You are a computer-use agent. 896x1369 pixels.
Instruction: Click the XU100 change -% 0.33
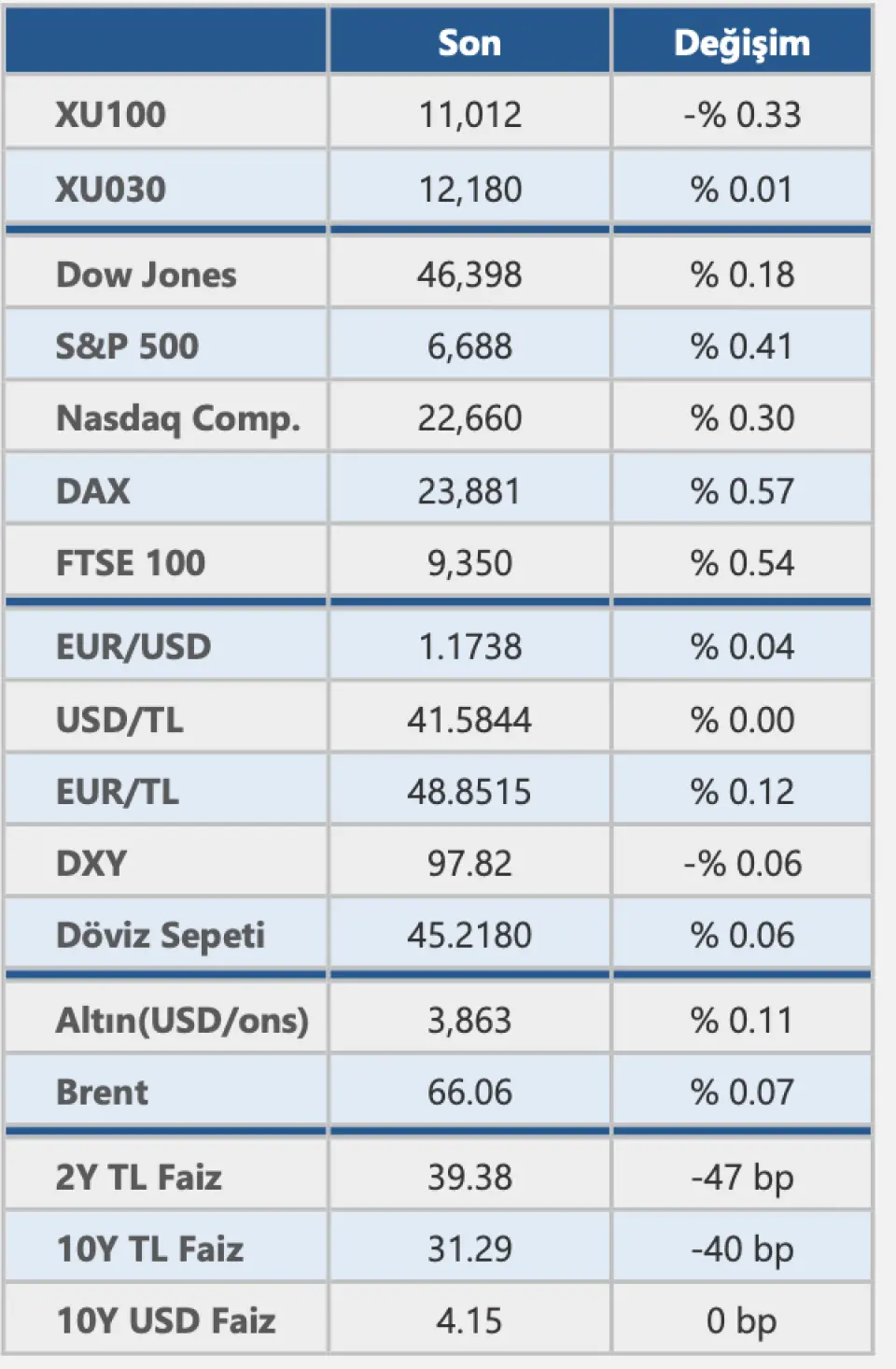[742, 115]
